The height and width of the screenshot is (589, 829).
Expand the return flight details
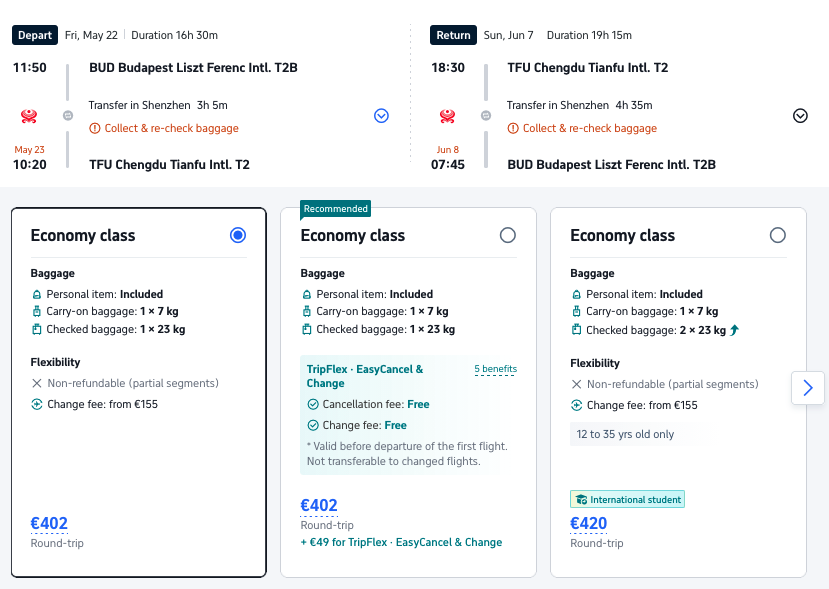[x=799, y=116]
